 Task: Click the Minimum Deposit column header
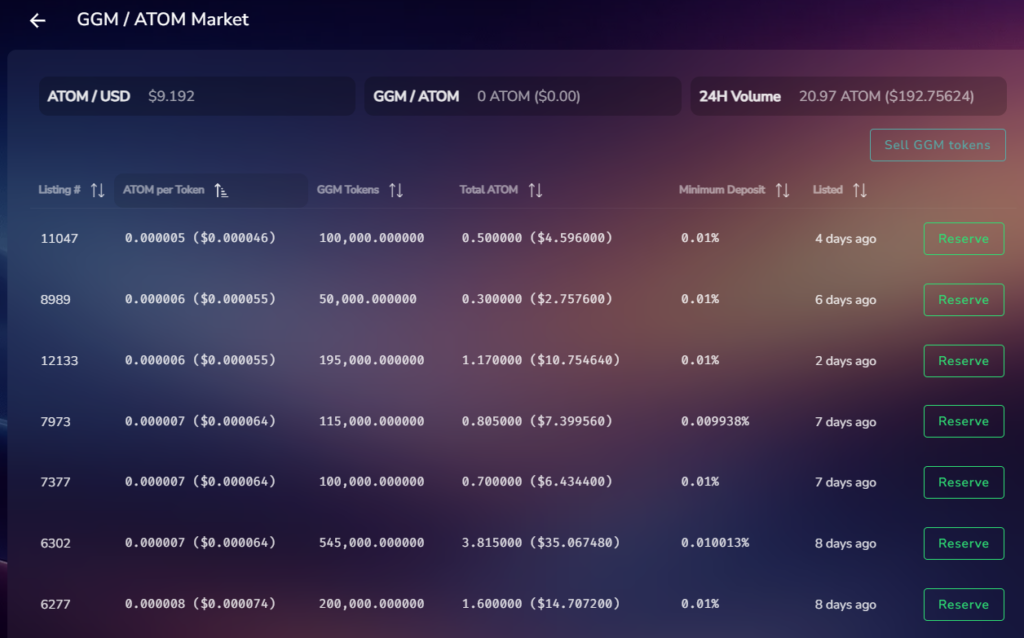coord(722,190)
